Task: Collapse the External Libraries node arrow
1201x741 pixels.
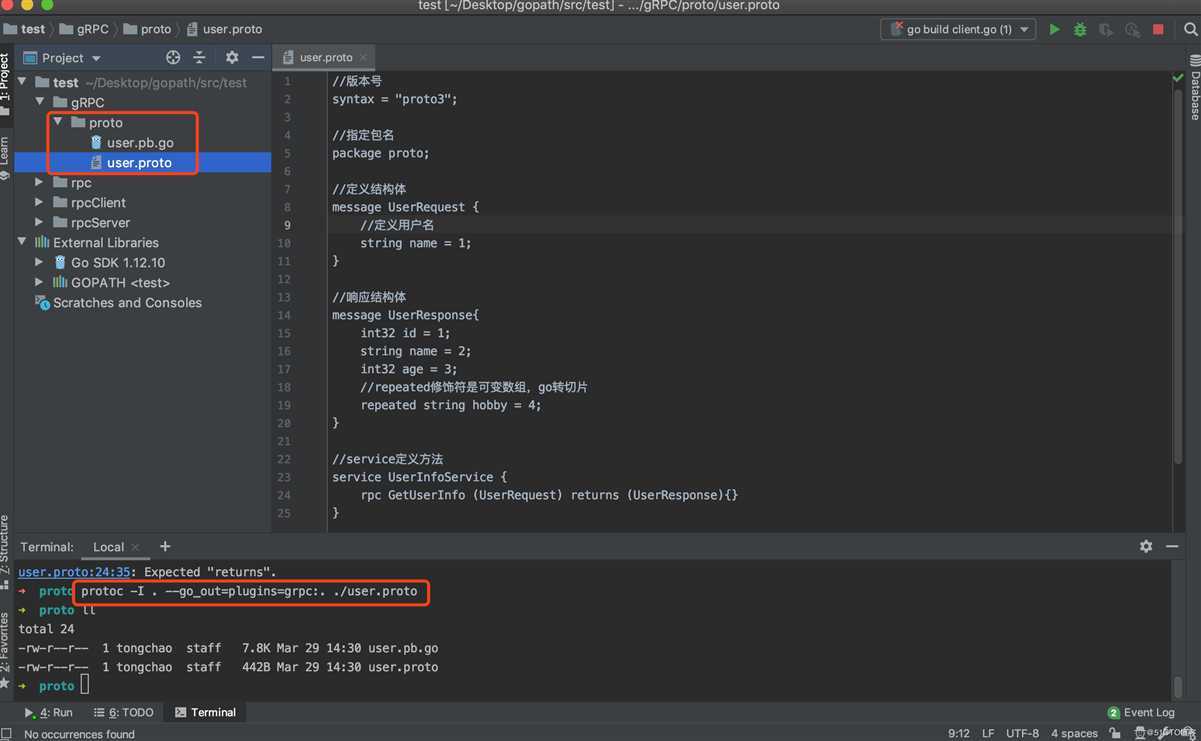Action: point(22,242)
